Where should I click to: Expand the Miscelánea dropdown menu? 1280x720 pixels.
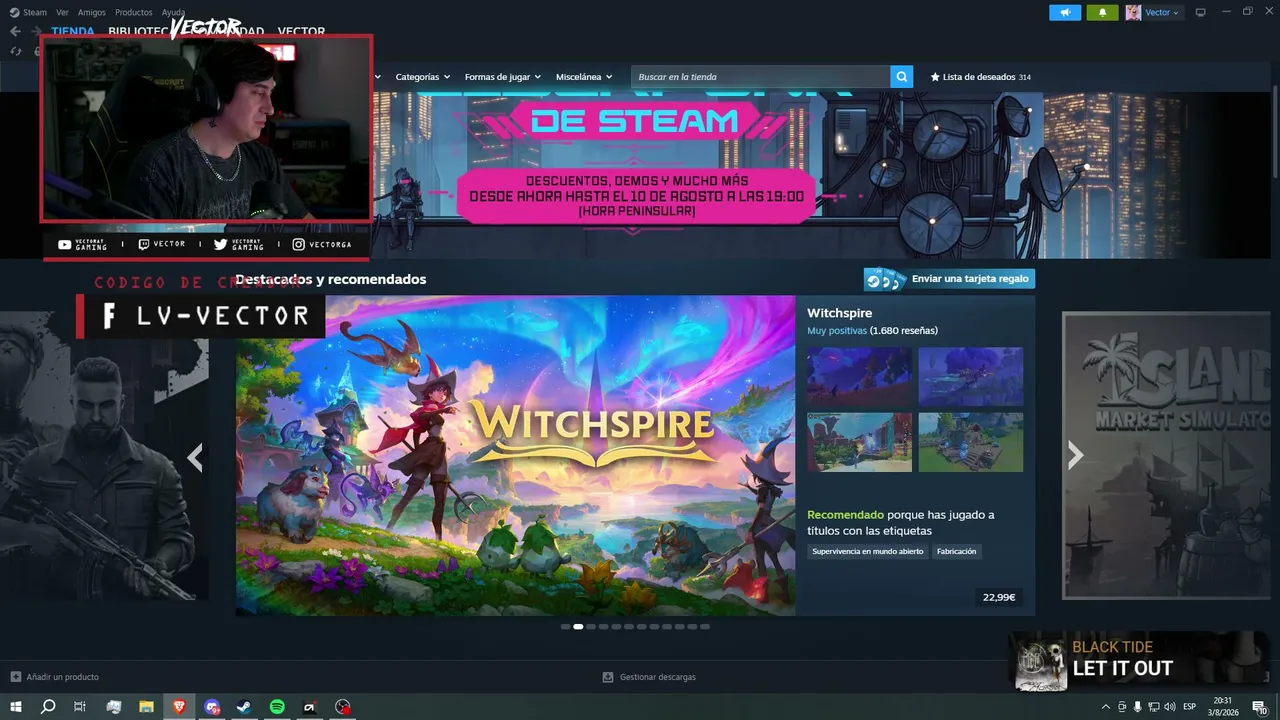[584, 77]
